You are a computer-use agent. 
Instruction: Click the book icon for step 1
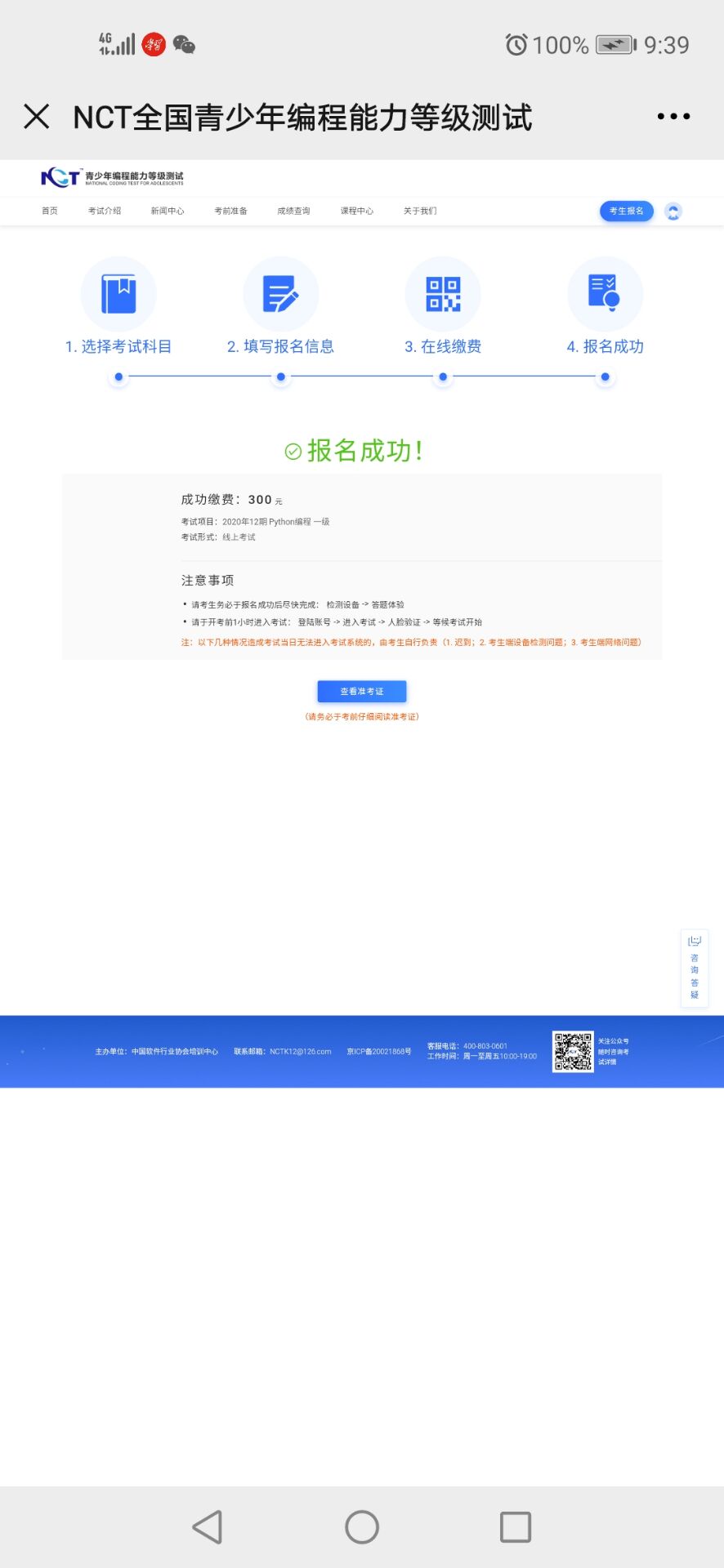coord(118,294)
